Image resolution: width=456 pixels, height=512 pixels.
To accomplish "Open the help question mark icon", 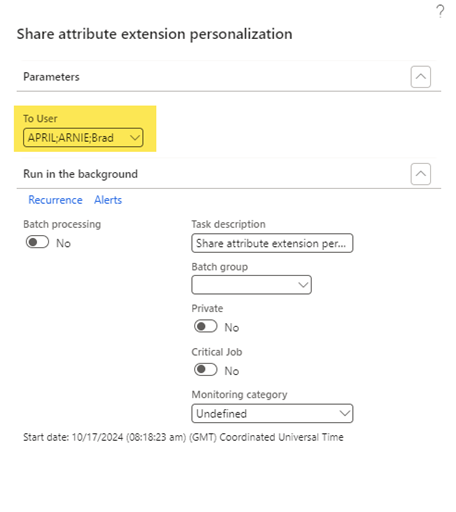I will (x=440, y=11).
